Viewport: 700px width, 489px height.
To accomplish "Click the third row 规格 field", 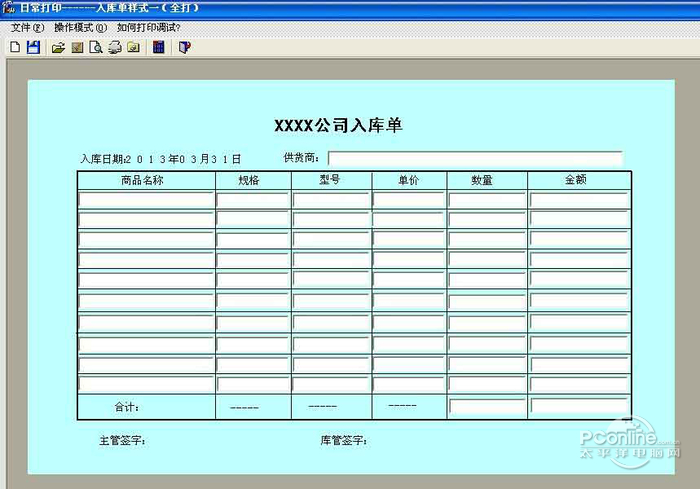I will 253,239.
